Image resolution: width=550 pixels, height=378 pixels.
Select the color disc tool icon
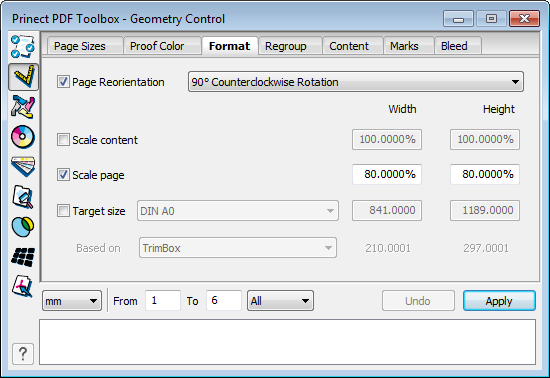pos(23,136)
